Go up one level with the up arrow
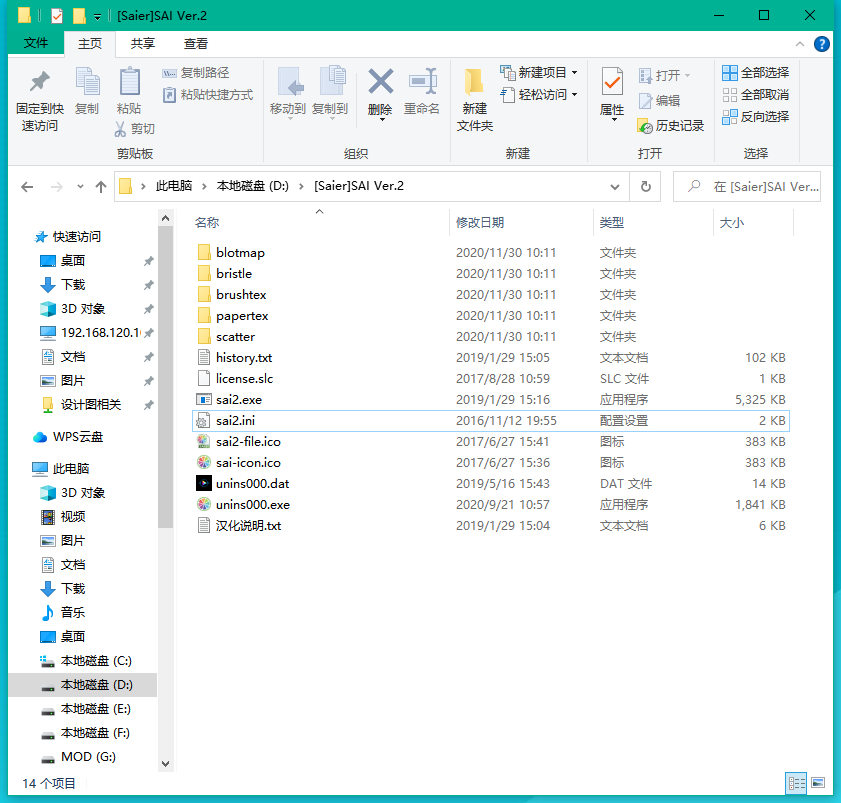841x803 pixels. click(x=101, y=187)
